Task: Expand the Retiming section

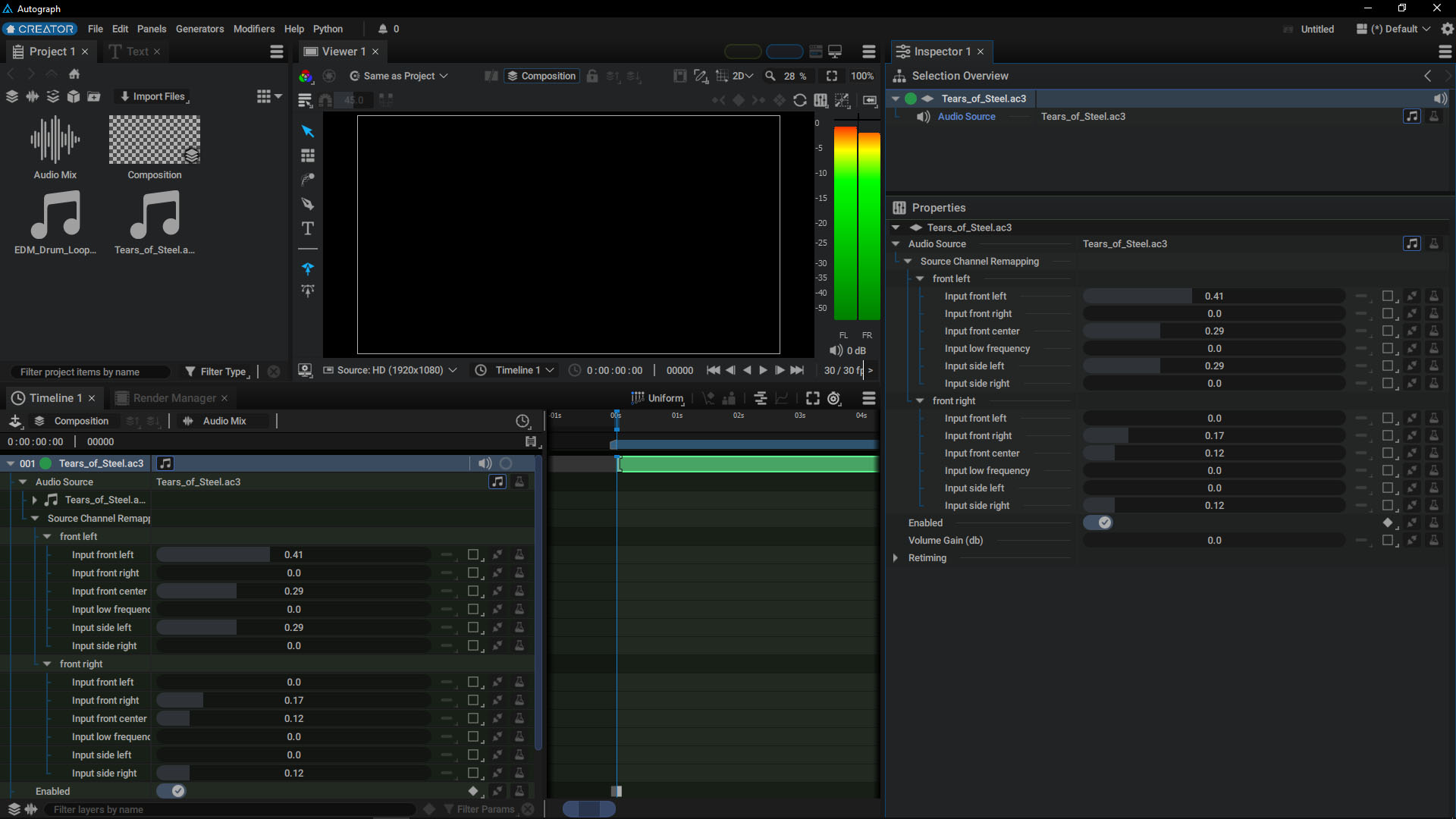Action: 896,557
